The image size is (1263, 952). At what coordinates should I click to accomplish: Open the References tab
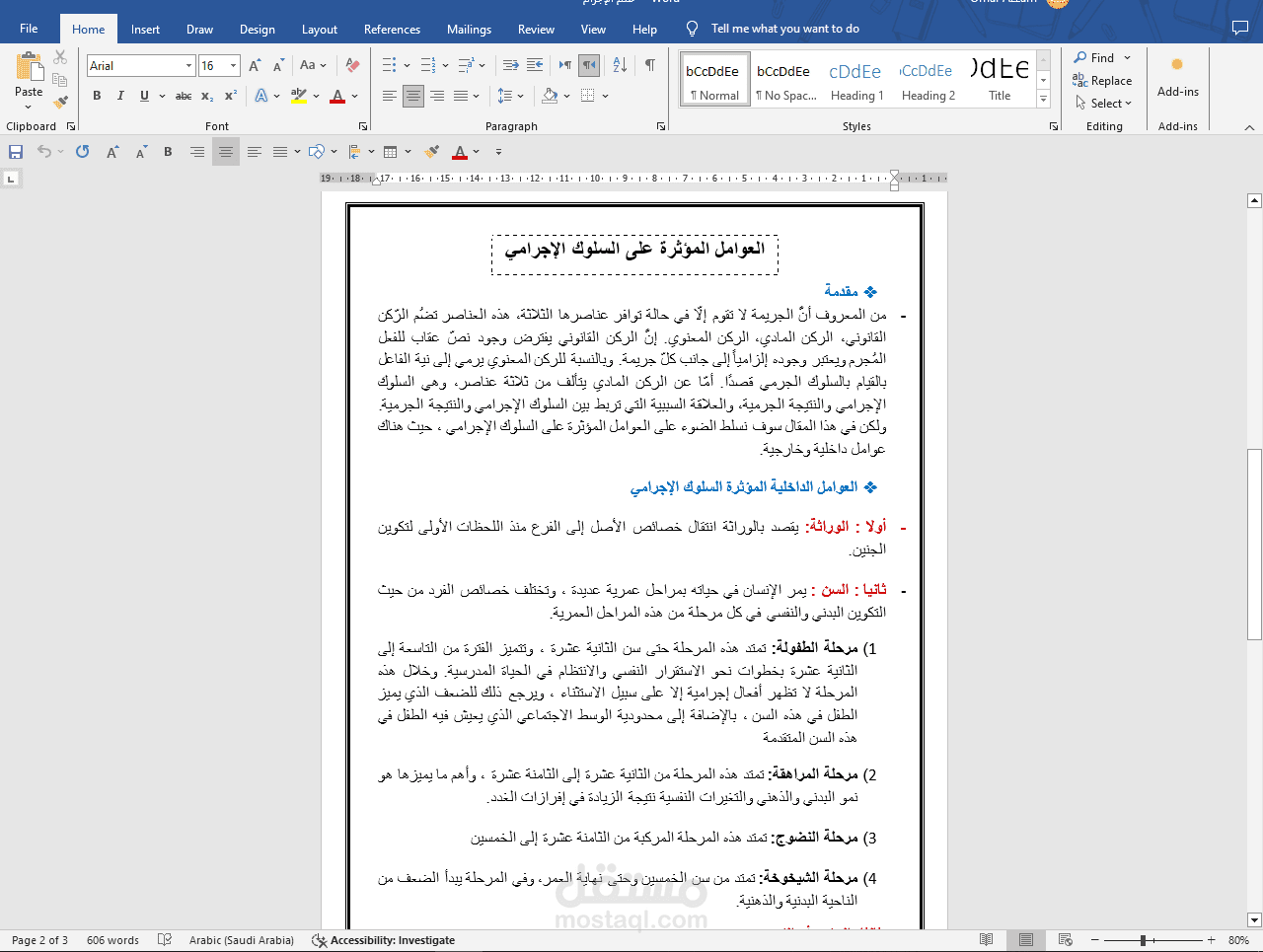tap(392, 29)
